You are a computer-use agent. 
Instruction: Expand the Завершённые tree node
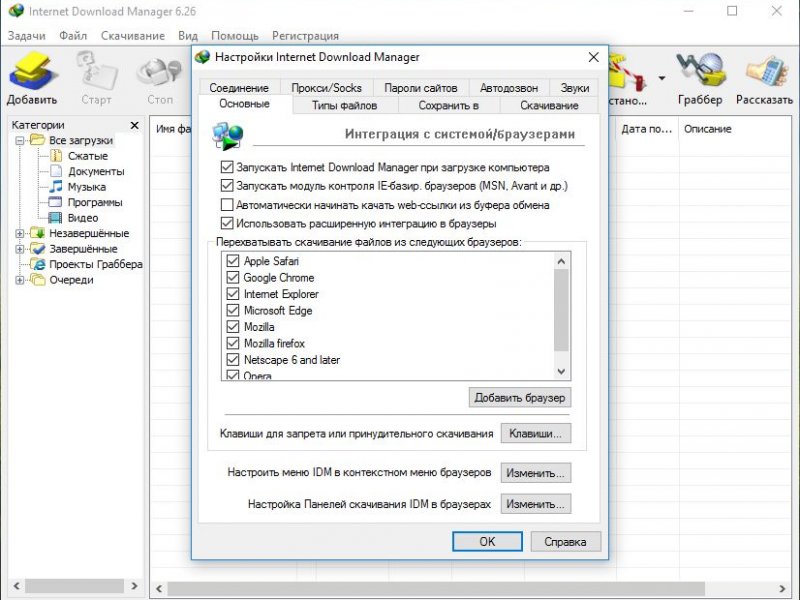pyautogui.click(x=20, y=249)
